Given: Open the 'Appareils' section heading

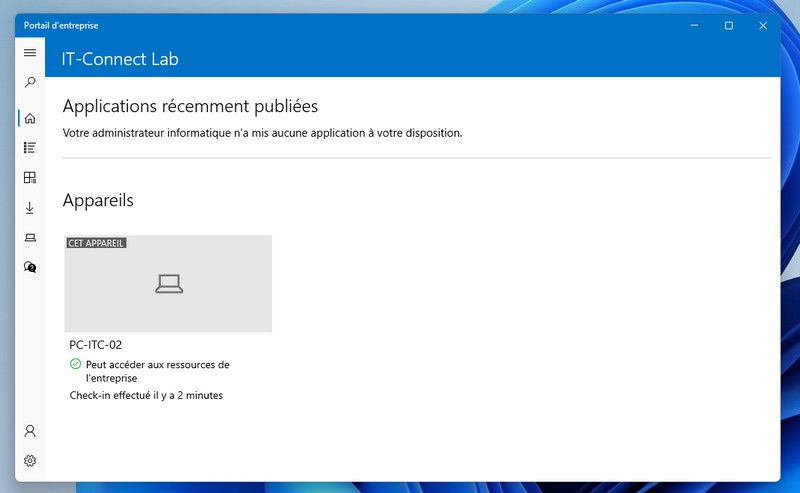Looking at the screenshot, I should coord(98,201).
